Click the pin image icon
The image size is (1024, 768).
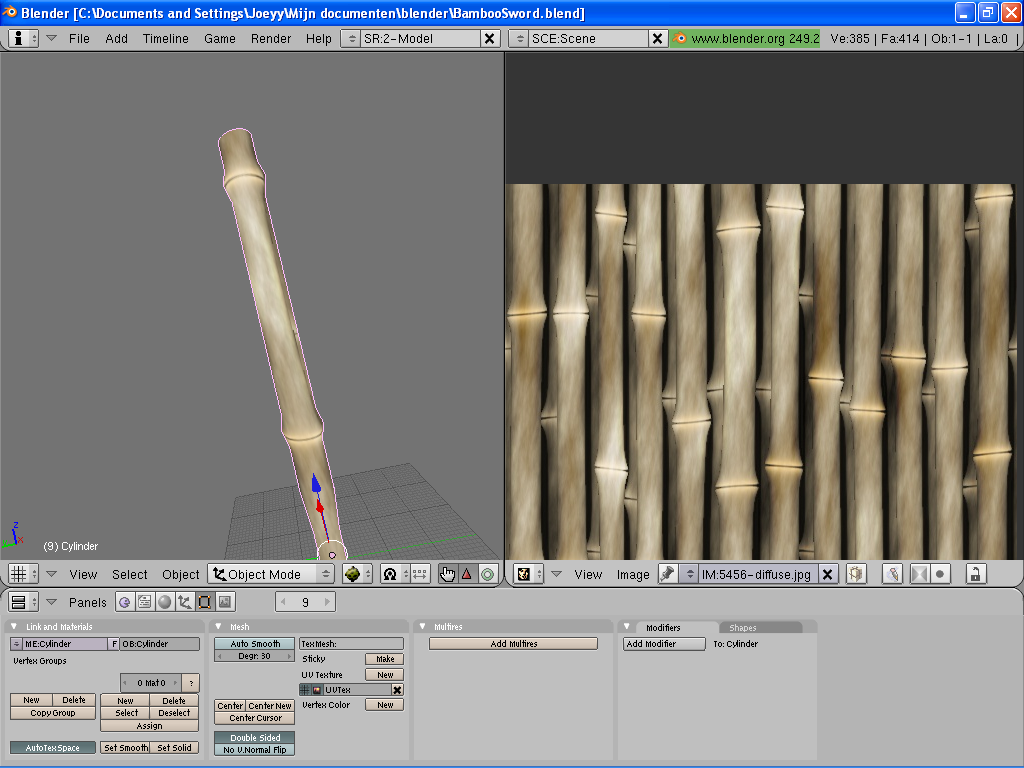[x=667, y=574]
